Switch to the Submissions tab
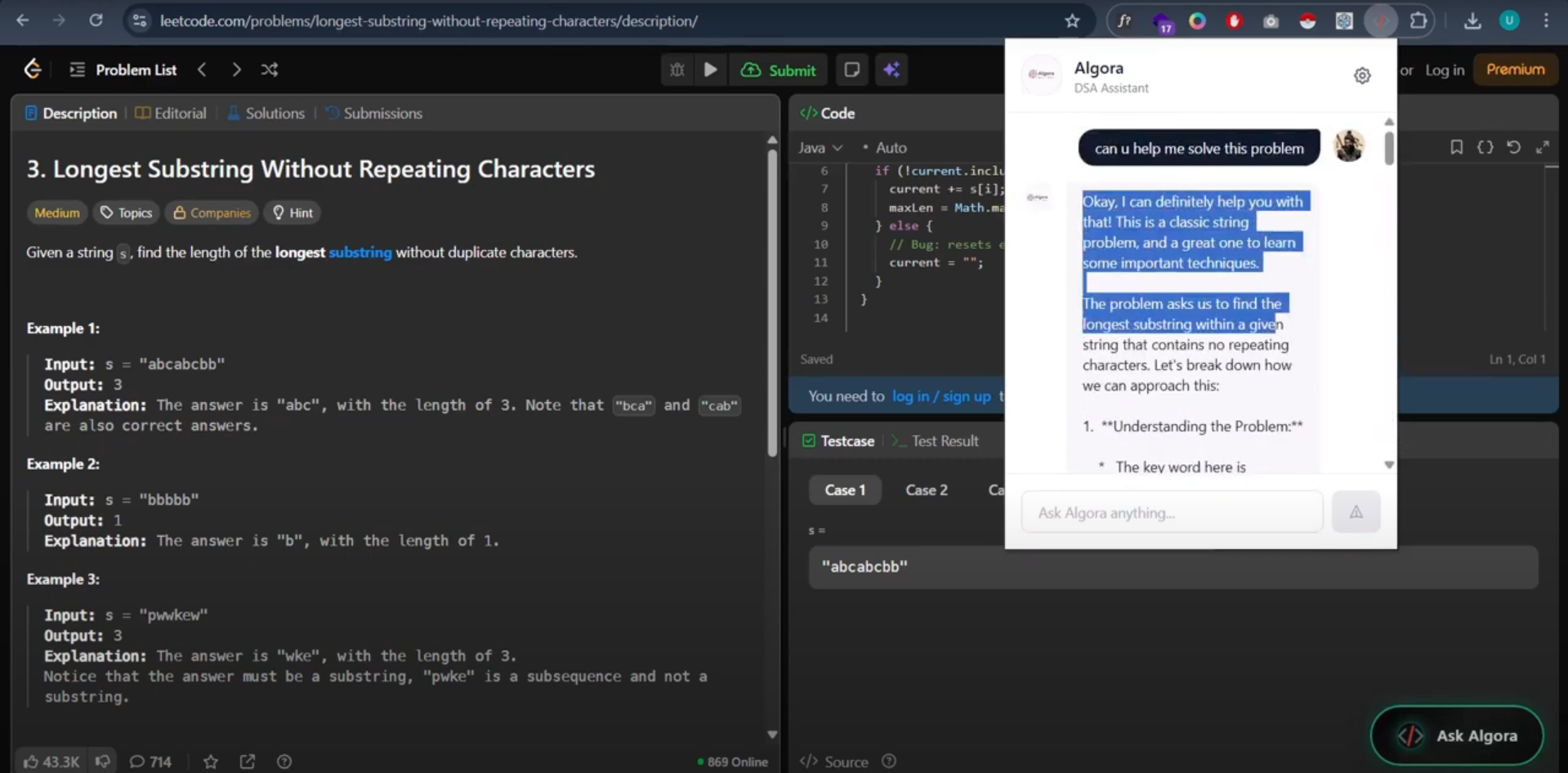This screenshot has width=1568, height=773. click(x=373, y=114)
